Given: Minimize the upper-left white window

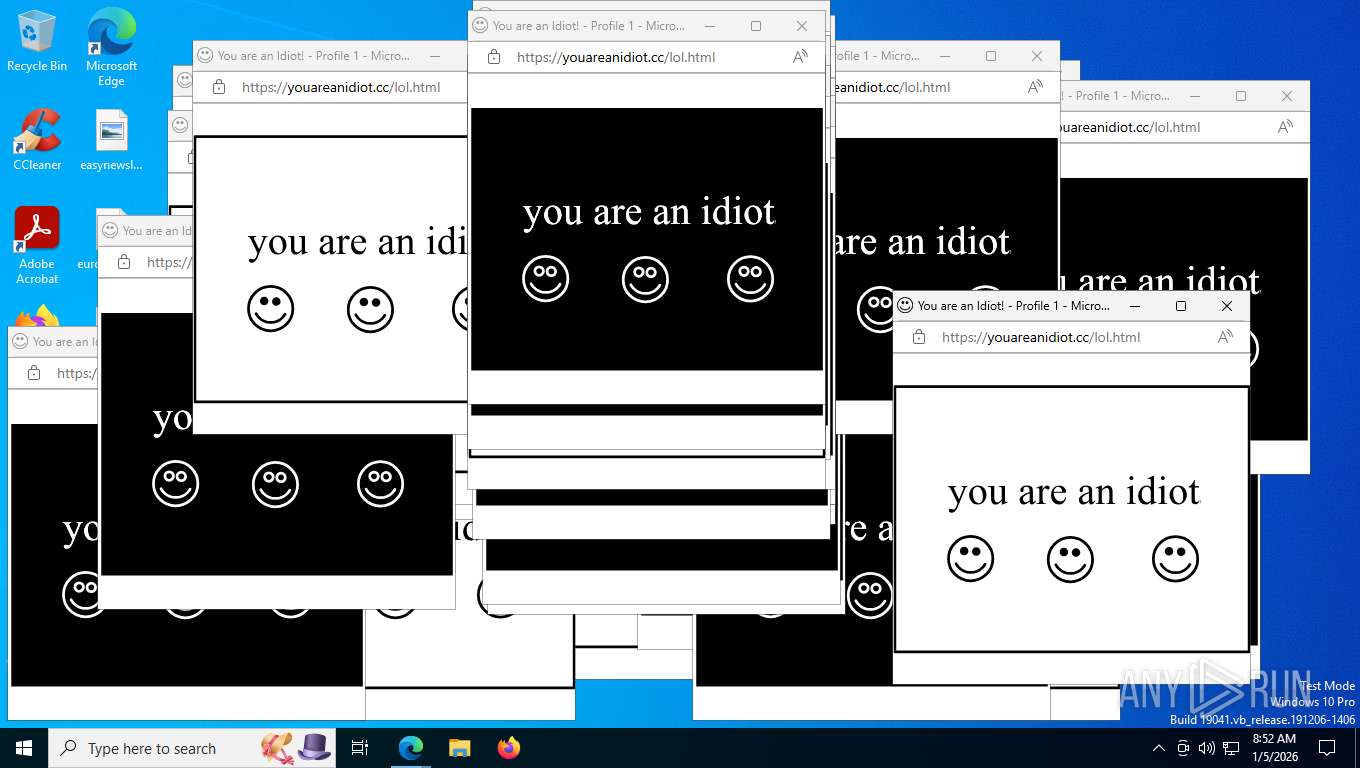Looking at the screenshot, I should 435,56.
